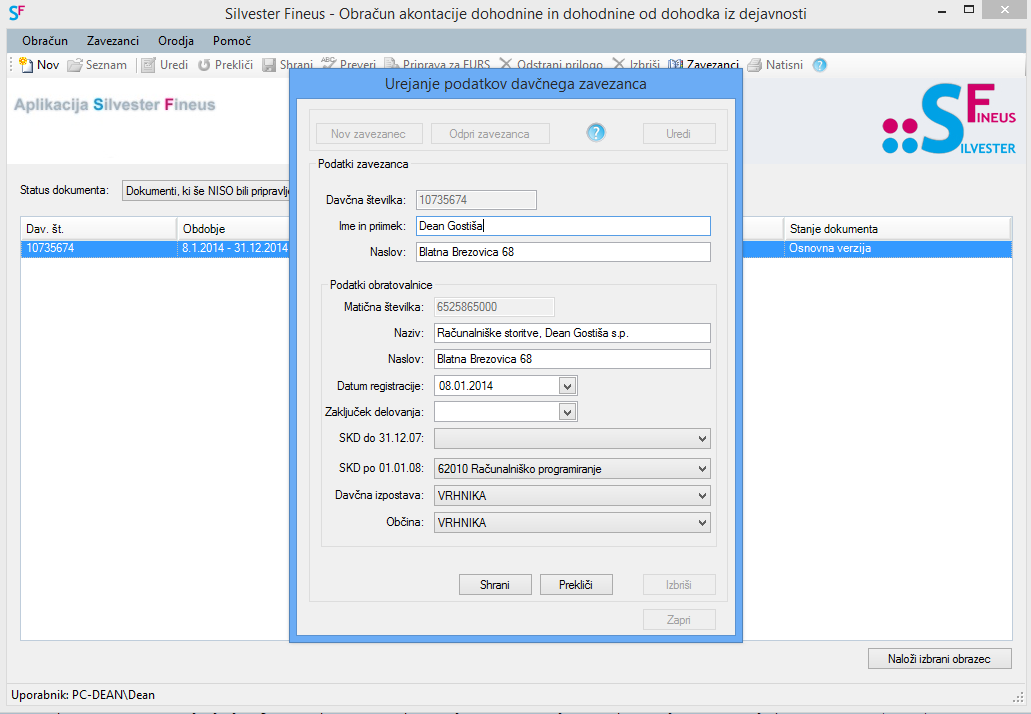Image resolution: width=1031 pixels, height=714 pixels.
Task: Click the Uredi button in dialog
Action: click(679, 133)
